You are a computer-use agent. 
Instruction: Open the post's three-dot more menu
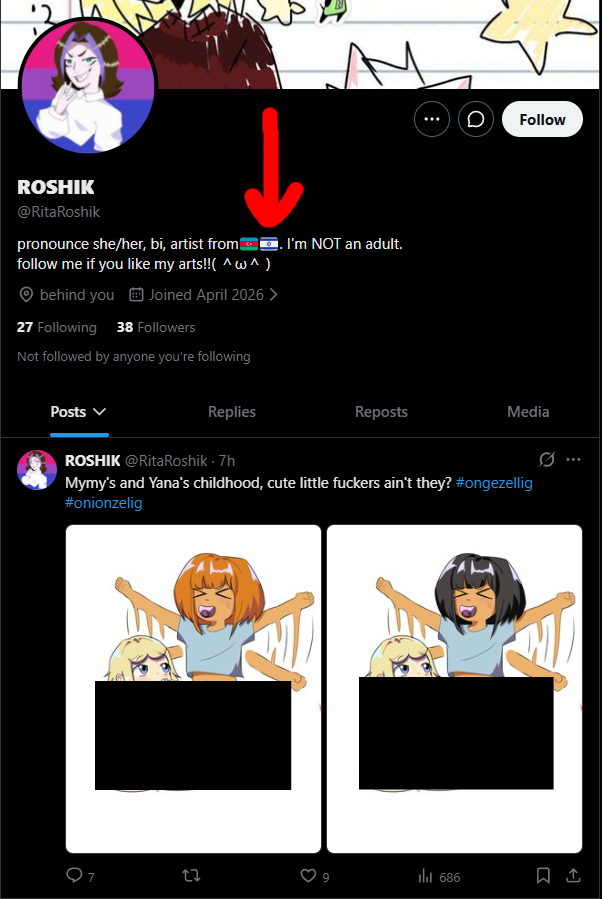(573, 459)
